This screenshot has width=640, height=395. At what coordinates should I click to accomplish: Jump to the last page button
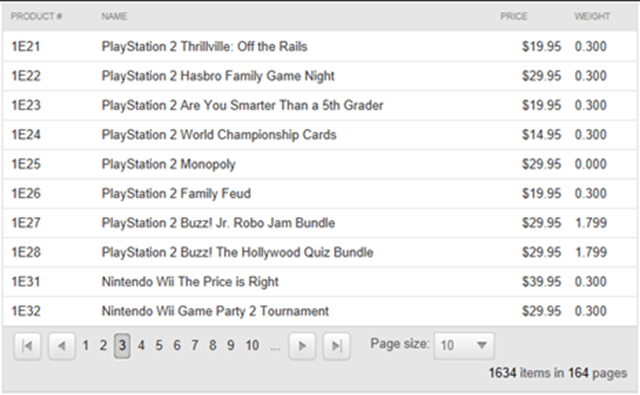[336, 346]
